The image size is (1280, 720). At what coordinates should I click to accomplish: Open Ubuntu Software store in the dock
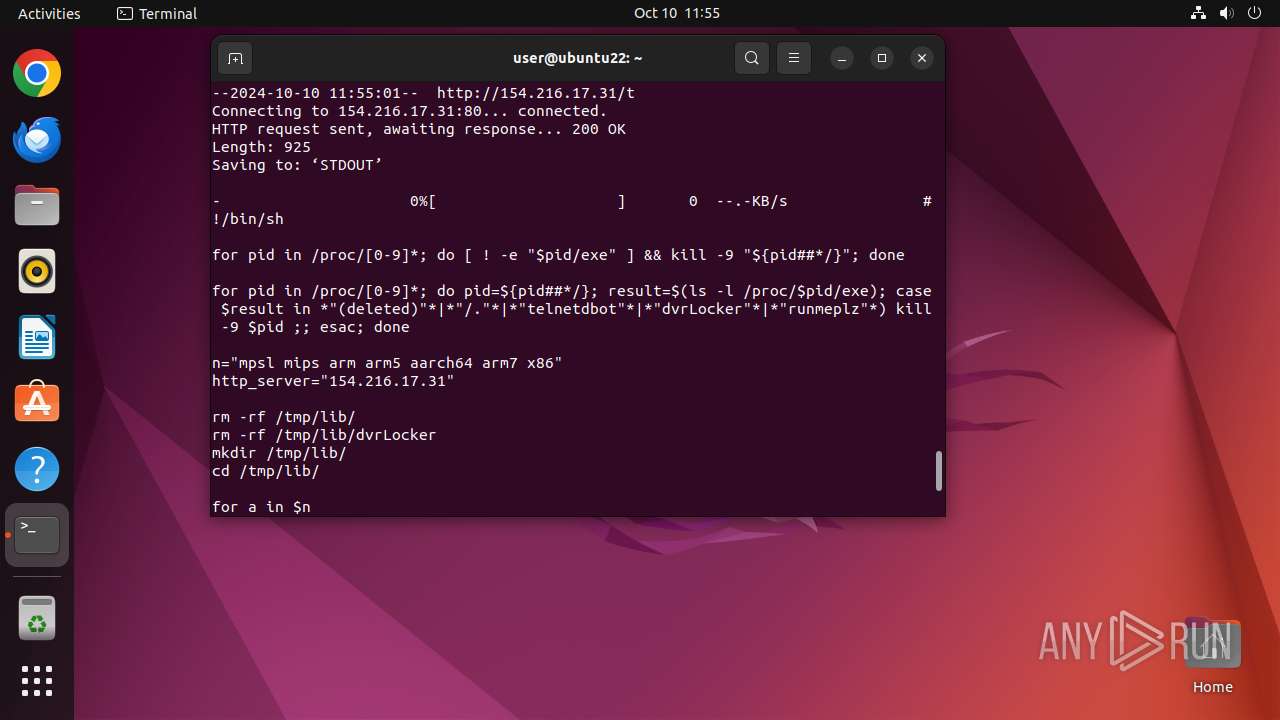click(x=37, y=403)
